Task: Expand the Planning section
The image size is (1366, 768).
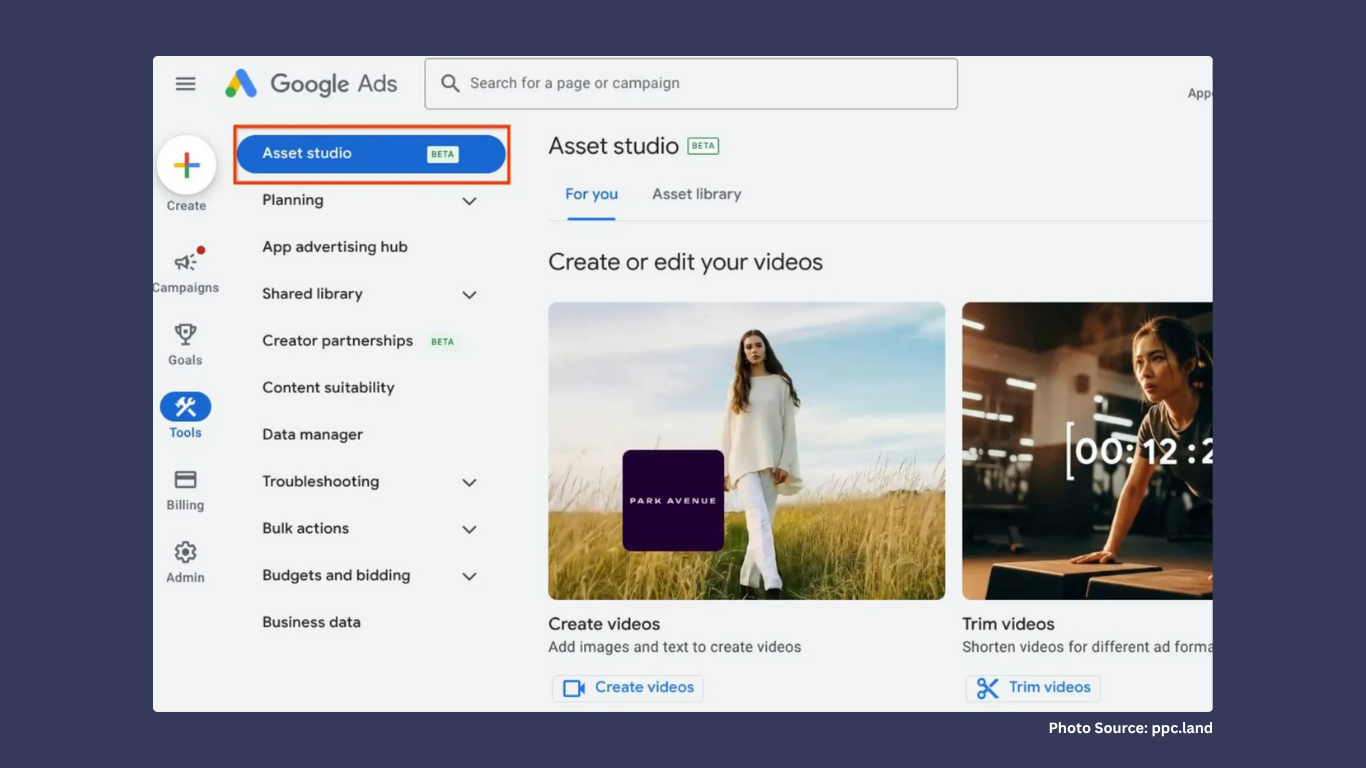Action: pyautogui.click(x=469, y=201)
